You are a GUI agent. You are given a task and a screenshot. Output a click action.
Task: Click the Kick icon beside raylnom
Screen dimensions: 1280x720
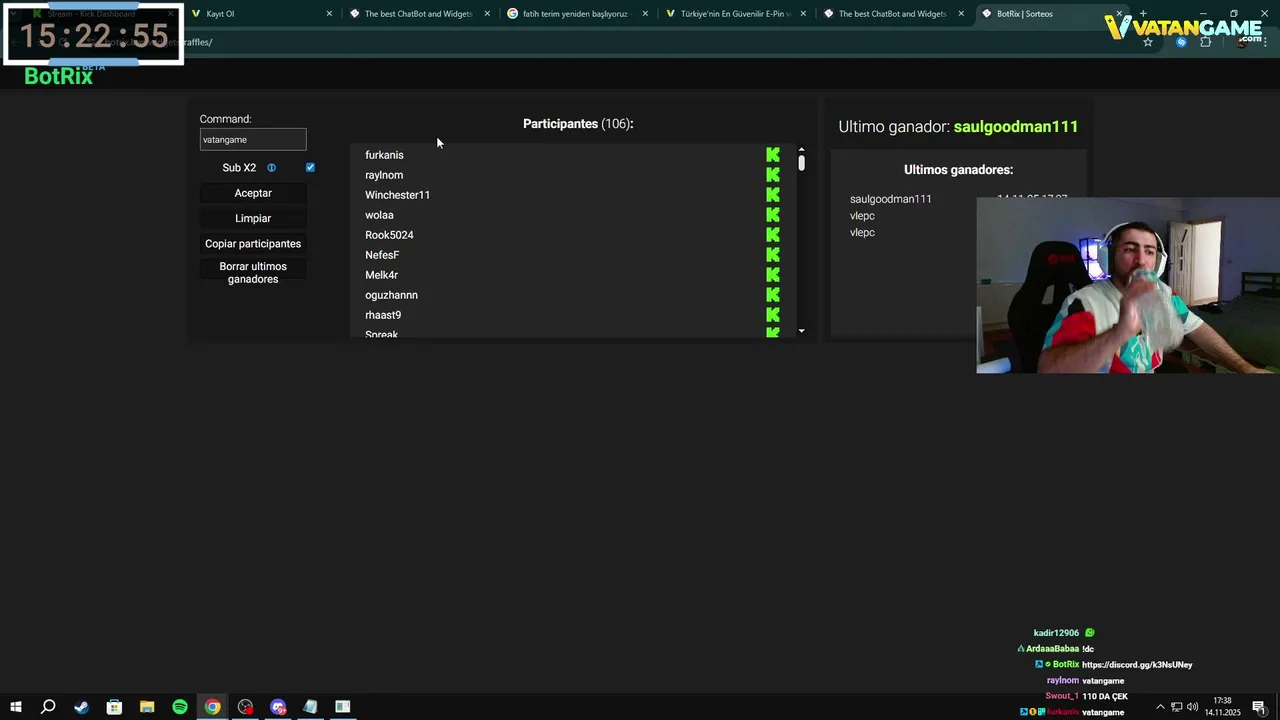[773, 175]
